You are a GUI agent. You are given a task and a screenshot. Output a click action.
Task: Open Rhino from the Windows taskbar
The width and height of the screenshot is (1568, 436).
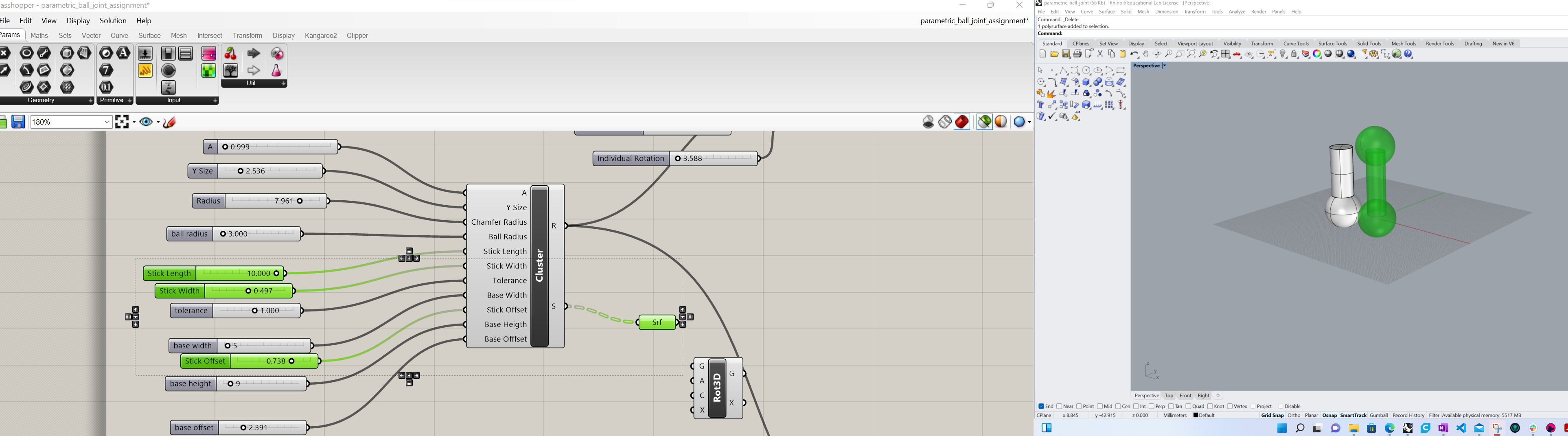pyautogui.click(x=1408, y=428)
